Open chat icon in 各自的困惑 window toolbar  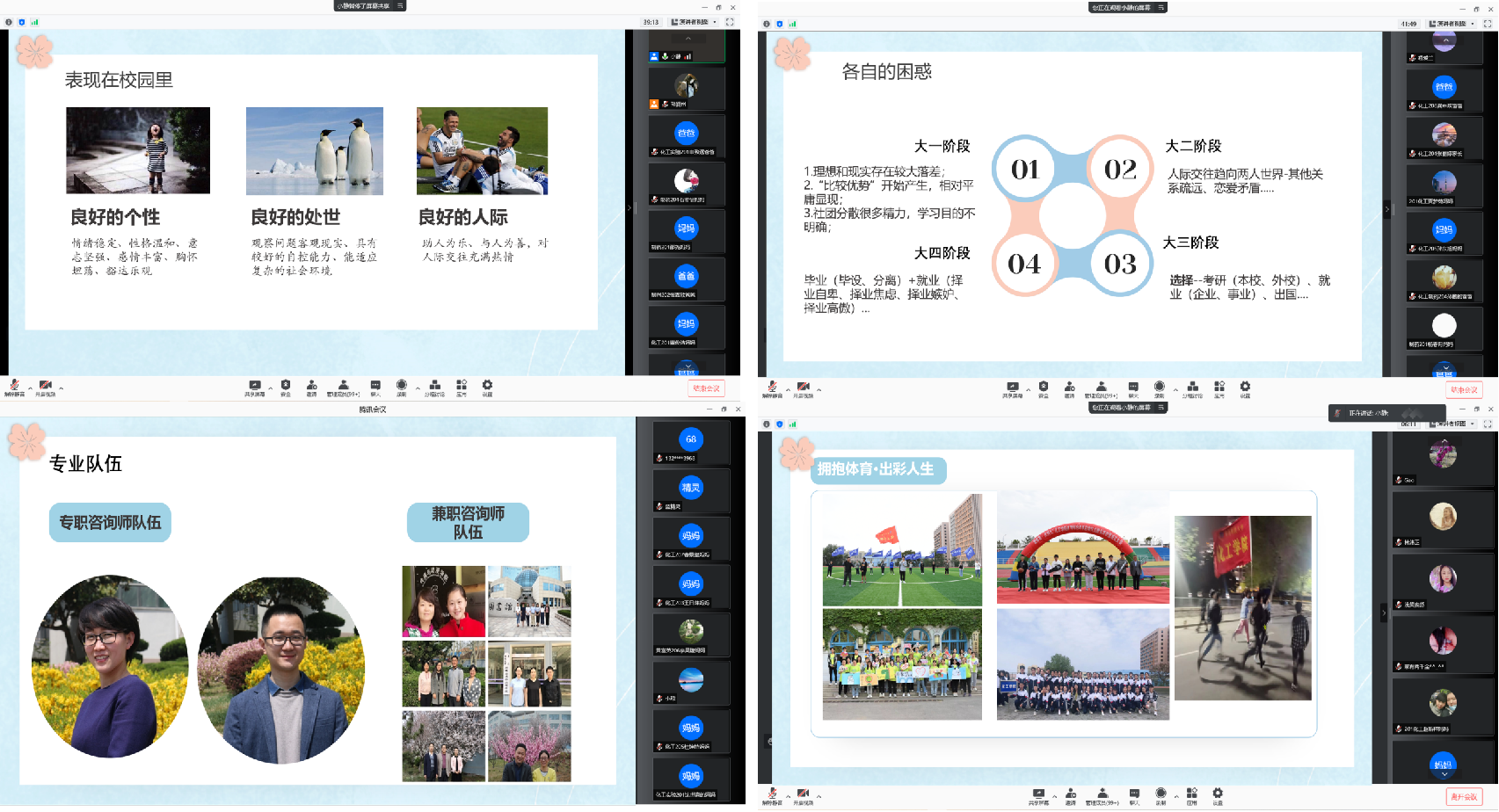[1133, 388]
